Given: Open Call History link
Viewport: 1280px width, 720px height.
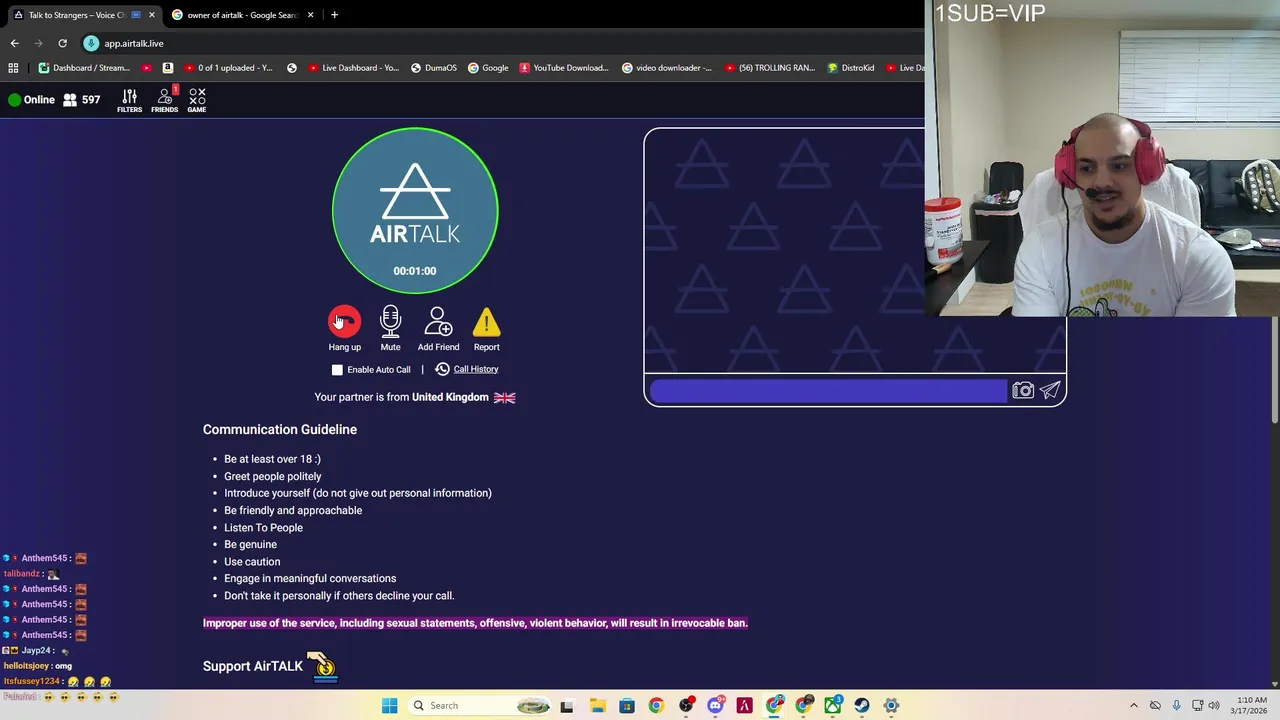Looking at the screenshot, I should click(475, 369).
